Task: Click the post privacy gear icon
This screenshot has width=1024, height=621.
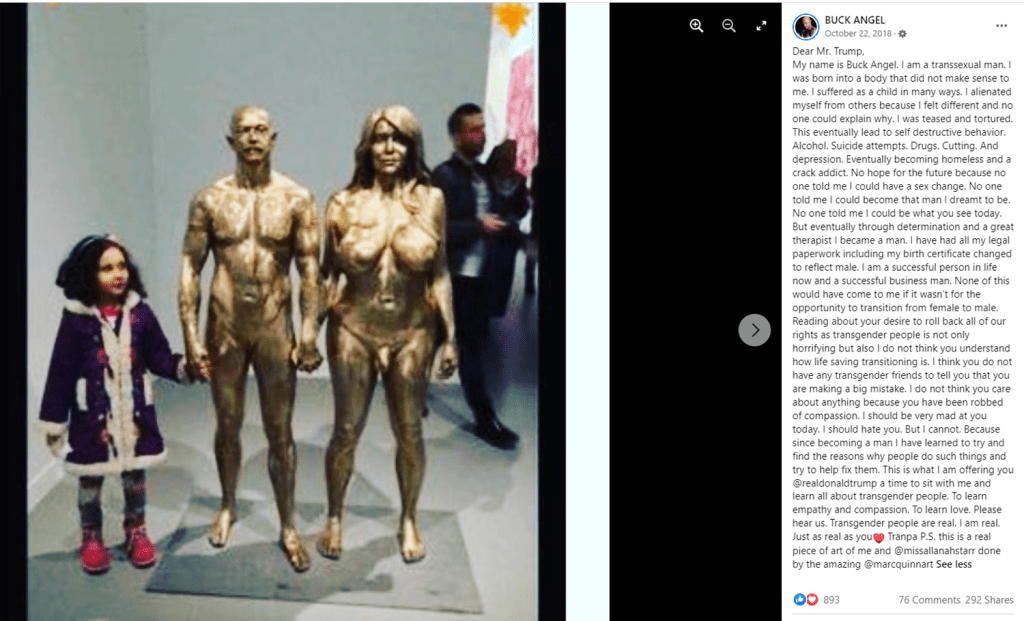Action: click(903, 34)
